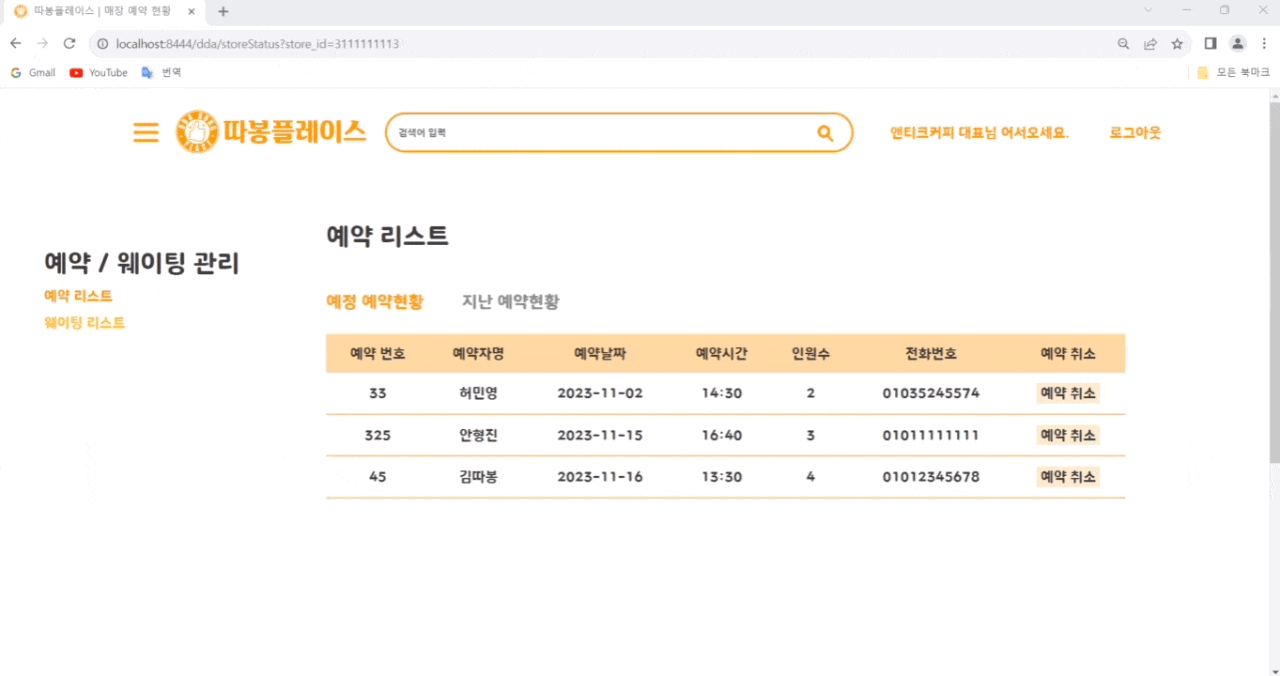Open a new browser tab
Image resolution: width=1280 pixels, height=676 pixels.
point(223,11)
